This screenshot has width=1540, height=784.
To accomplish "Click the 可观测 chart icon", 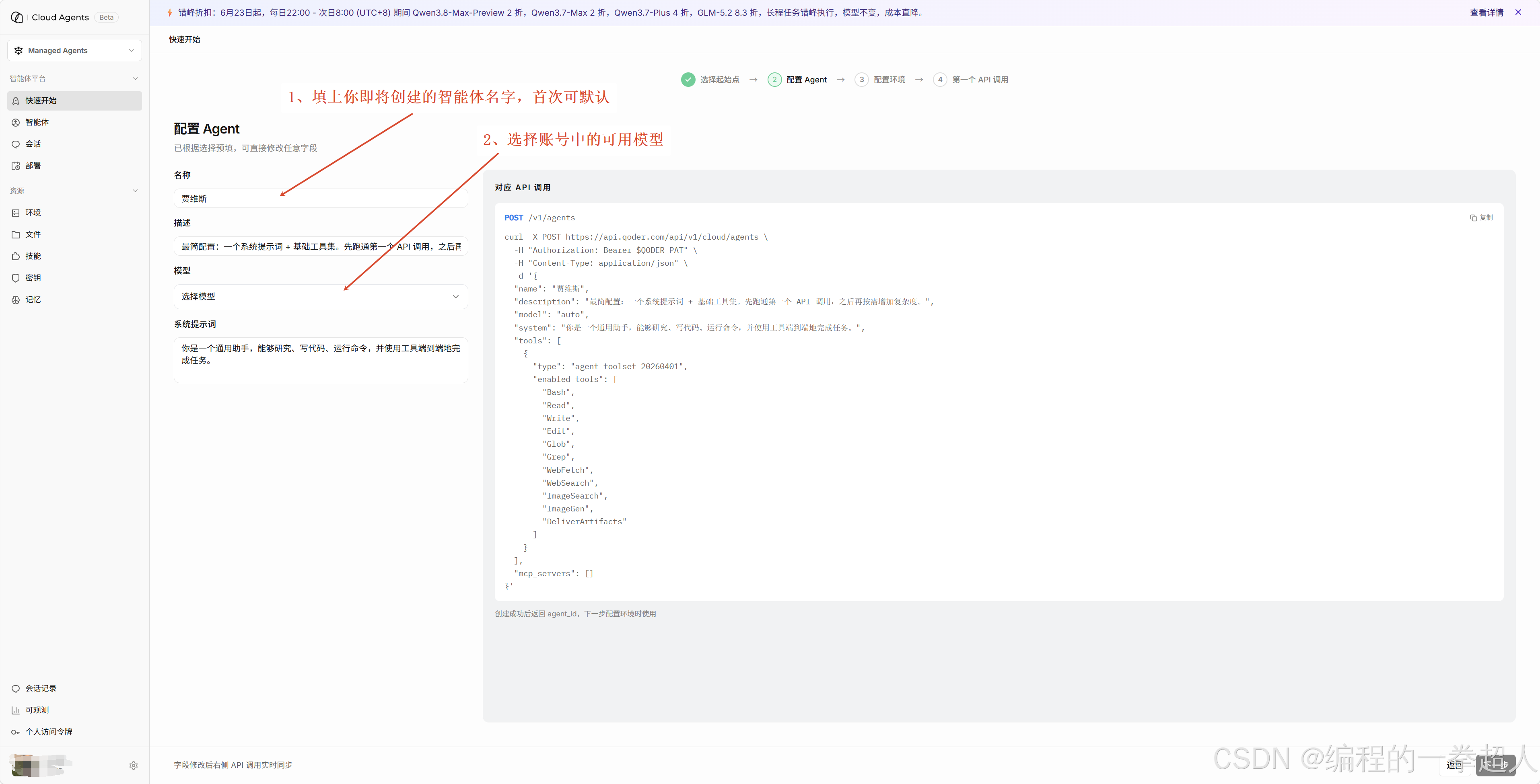I will (x=16, y=710).
